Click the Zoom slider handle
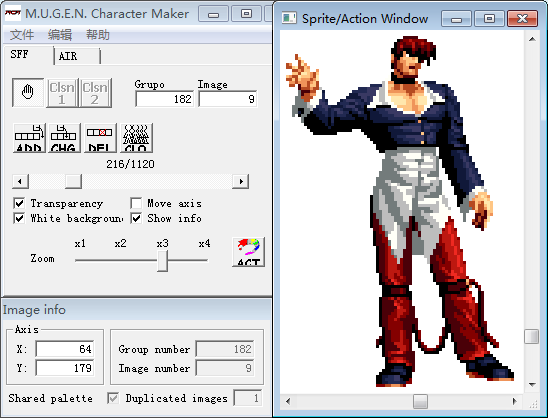 tap(163, 260)
